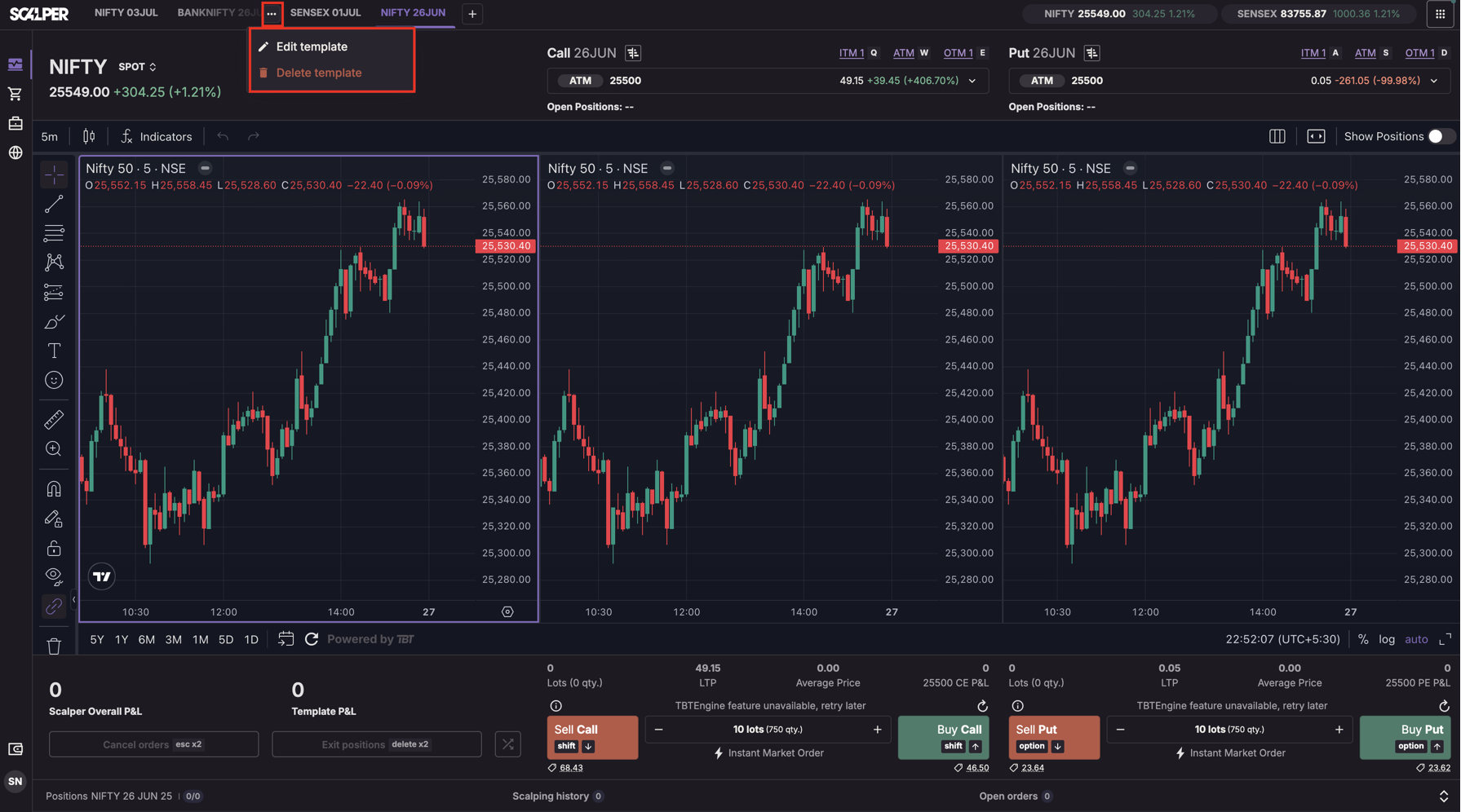Select the 5D chart time range

point(226,640)
